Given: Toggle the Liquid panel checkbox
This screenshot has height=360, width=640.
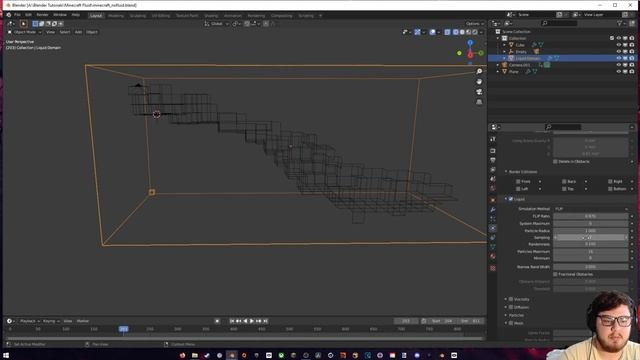Looking at the screenshot, I should tap(511, 199).
